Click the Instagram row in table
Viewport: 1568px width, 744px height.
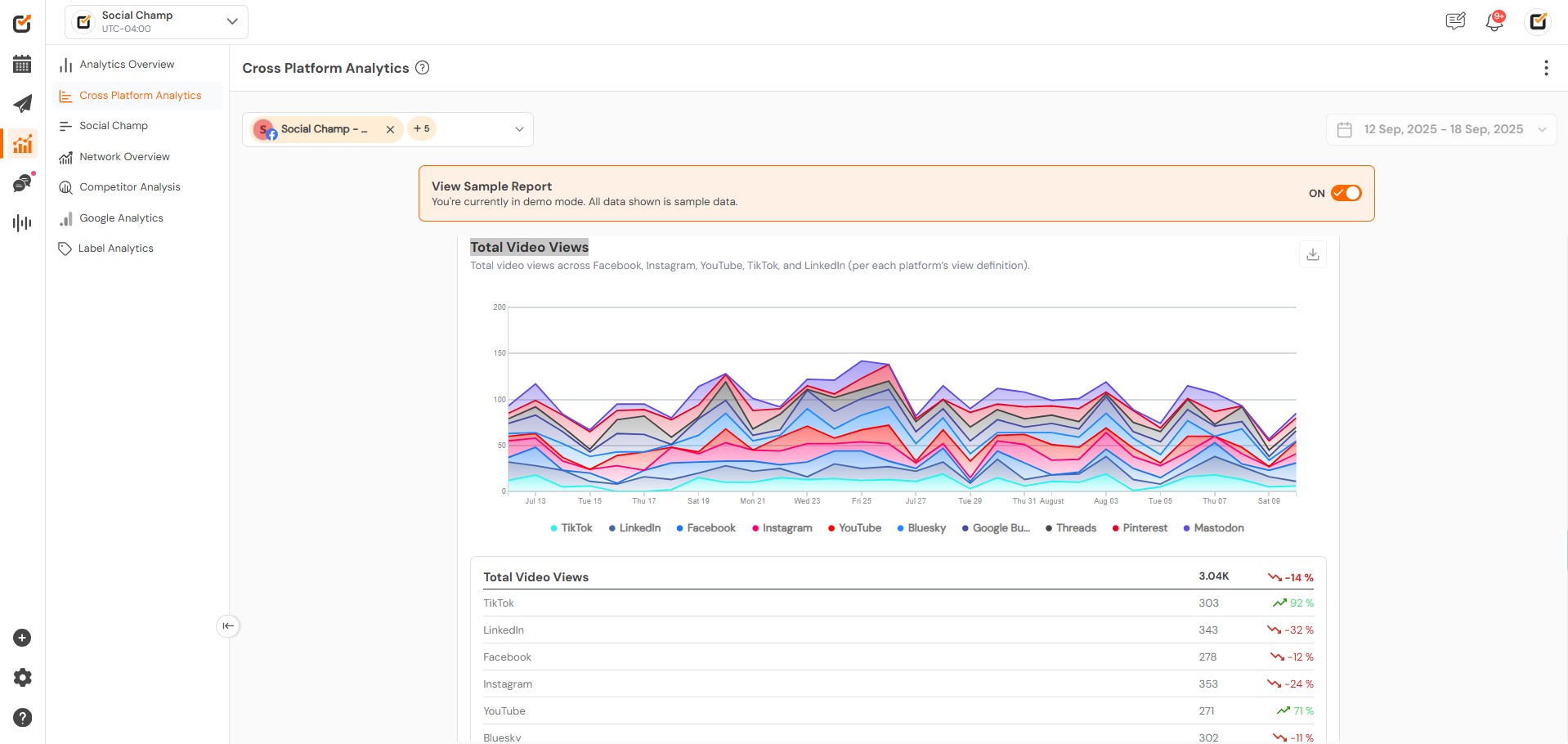tap(898, 684)
